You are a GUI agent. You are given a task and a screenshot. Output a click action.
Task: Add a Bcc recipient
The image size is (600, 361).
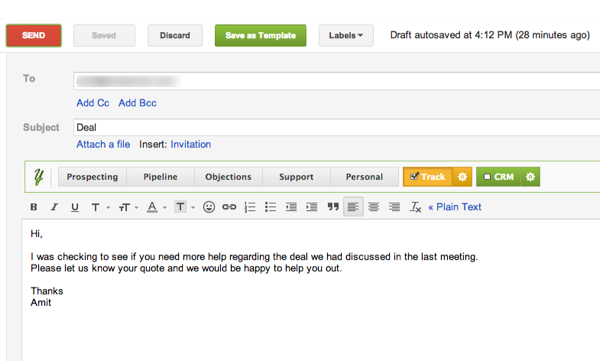point(137,103)
